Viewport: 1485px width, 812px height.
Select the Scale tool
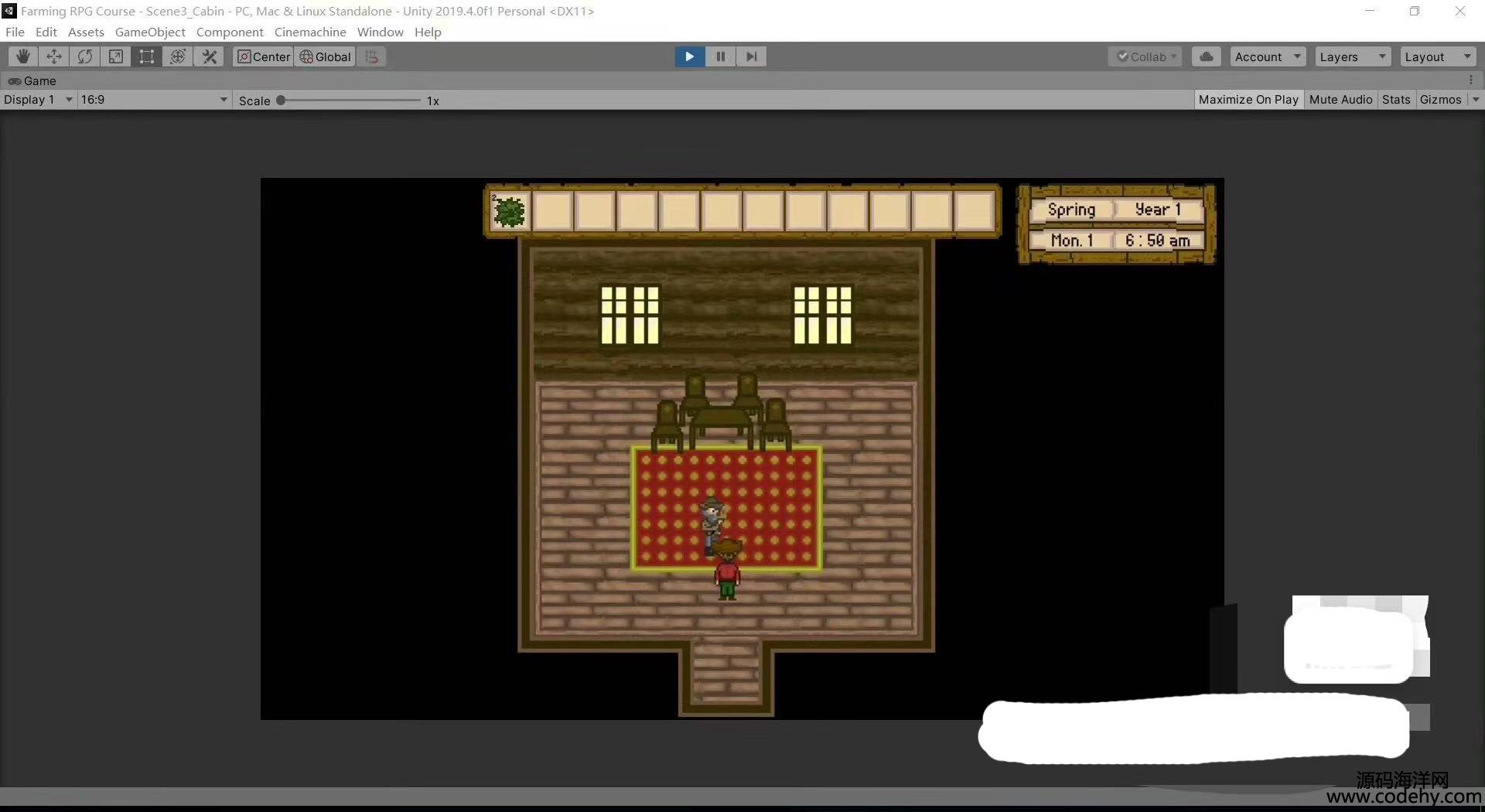[116, 56]
